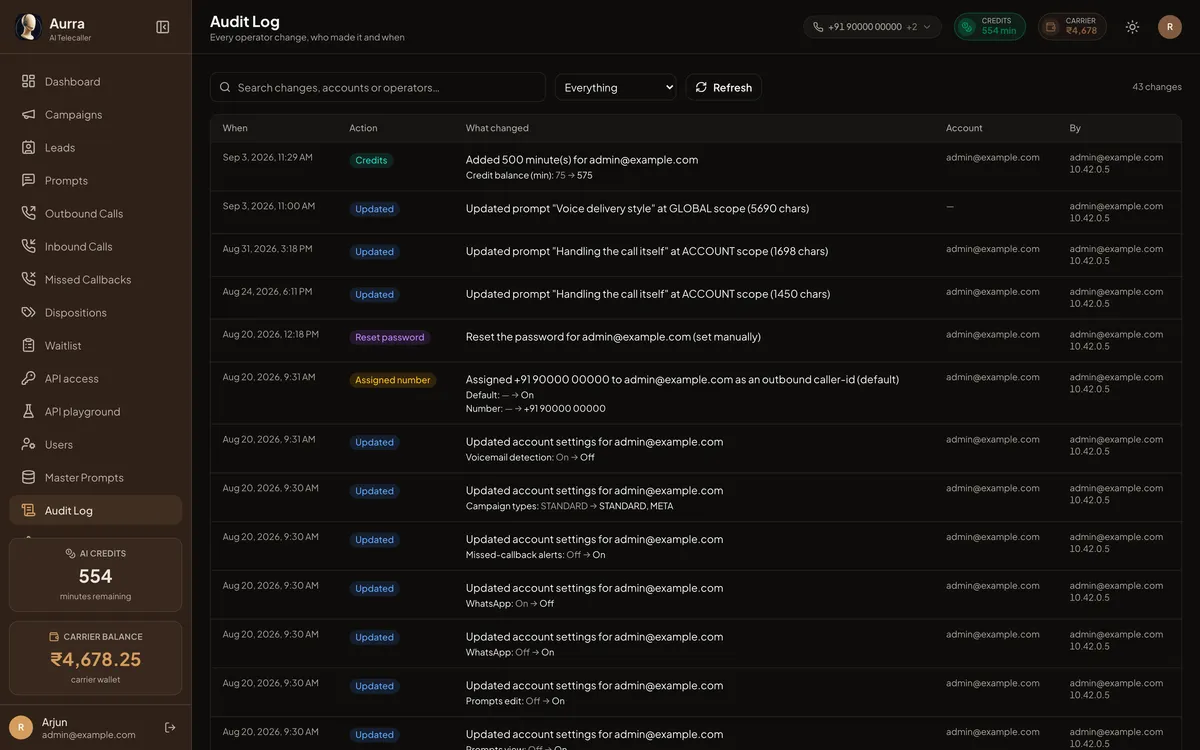The image size is (1200, 750).
Task: Click the Account column header
Action: 964,128
